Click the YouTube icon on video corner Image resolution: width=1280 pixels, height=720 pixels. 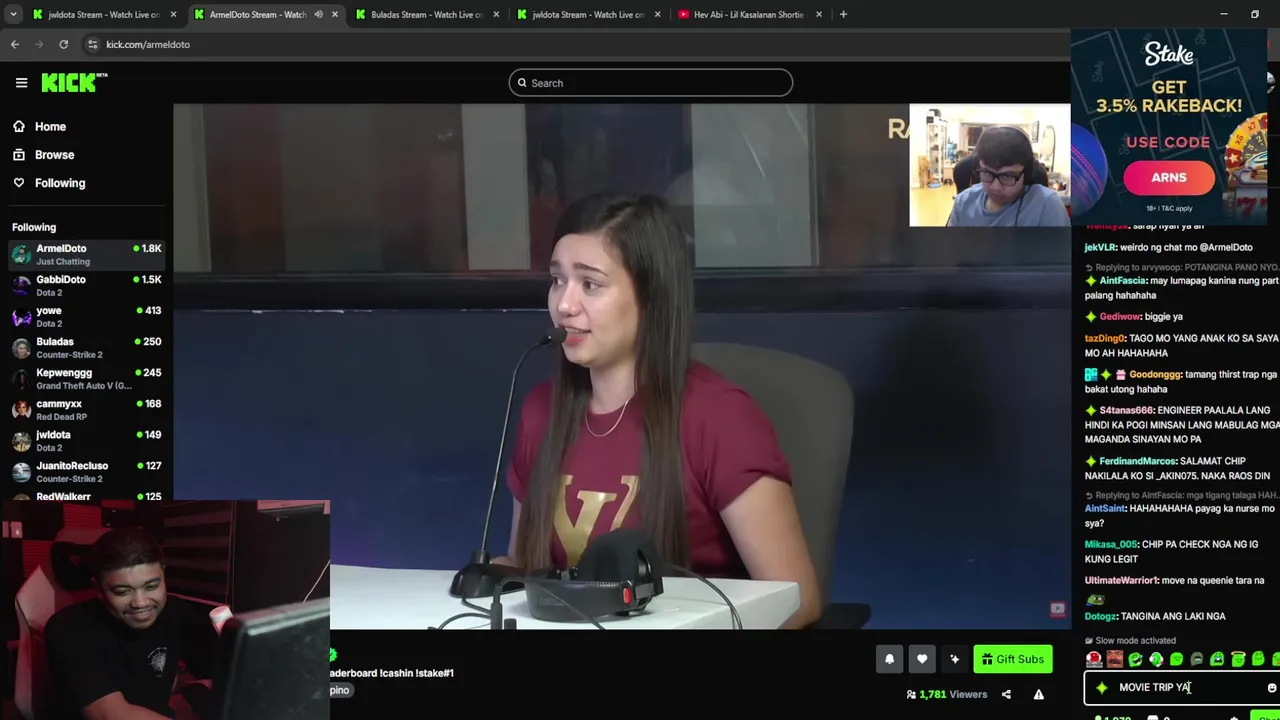[x=1057, y=608]
